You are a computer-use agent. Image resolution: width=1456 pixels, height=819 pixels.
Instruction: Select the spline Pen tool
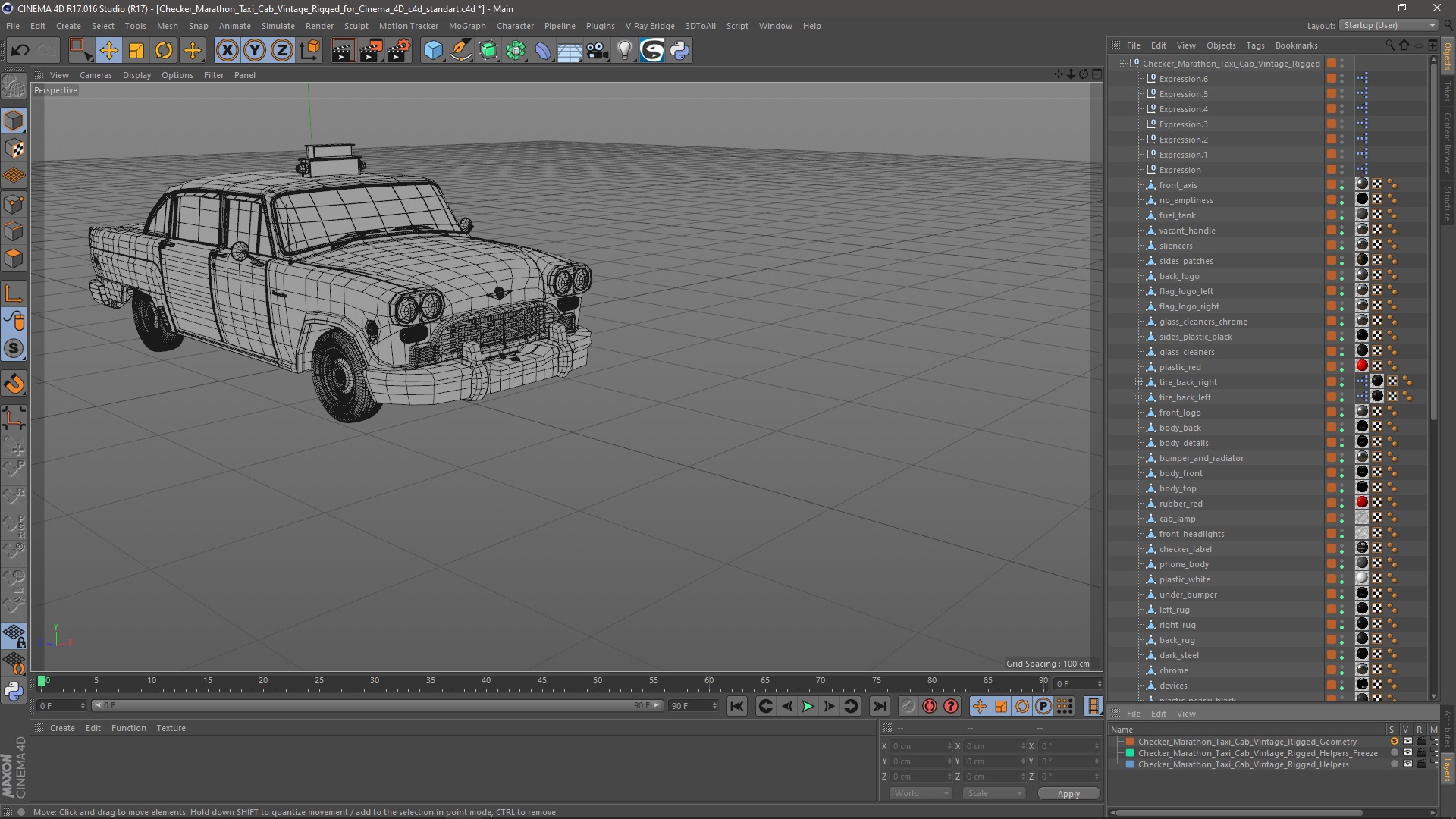tap(461, 51)
